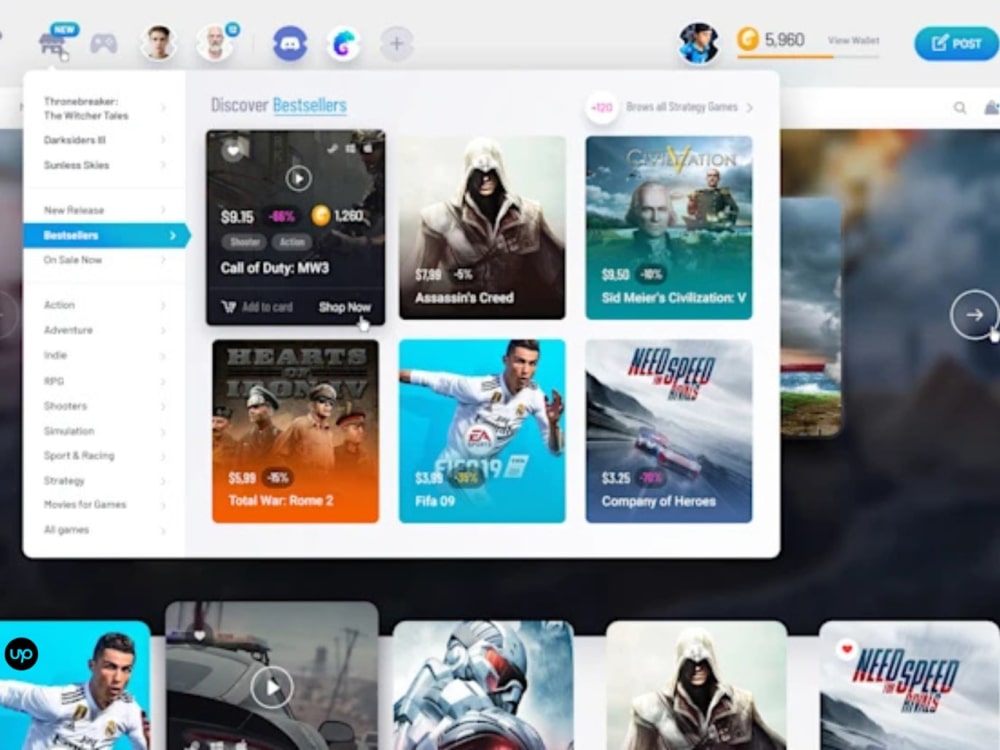Click the gold coin balance icon

(x=747, y=40)
